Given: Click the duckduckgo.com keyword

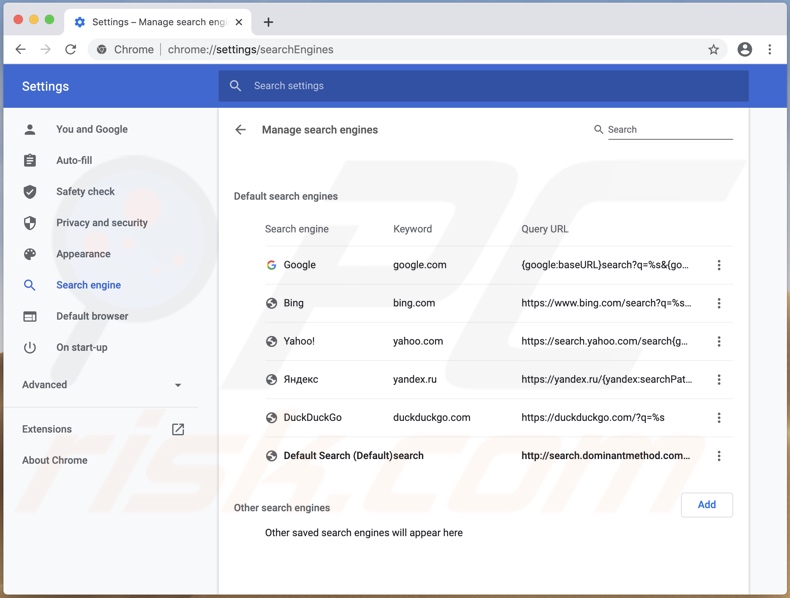Looking at the screenshot, I should tap(432, 418).
